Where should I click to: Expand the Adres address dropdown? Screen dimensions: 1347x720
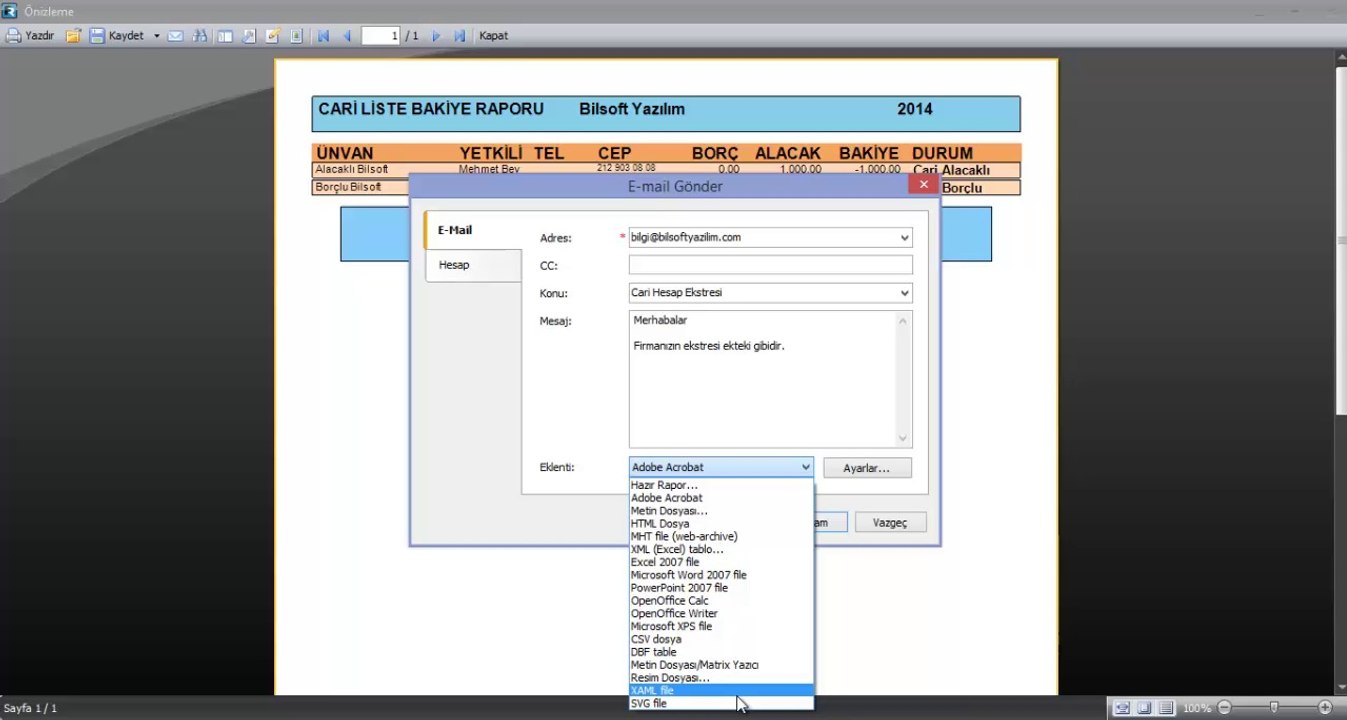pyautogui.click(x=904, y=238)
